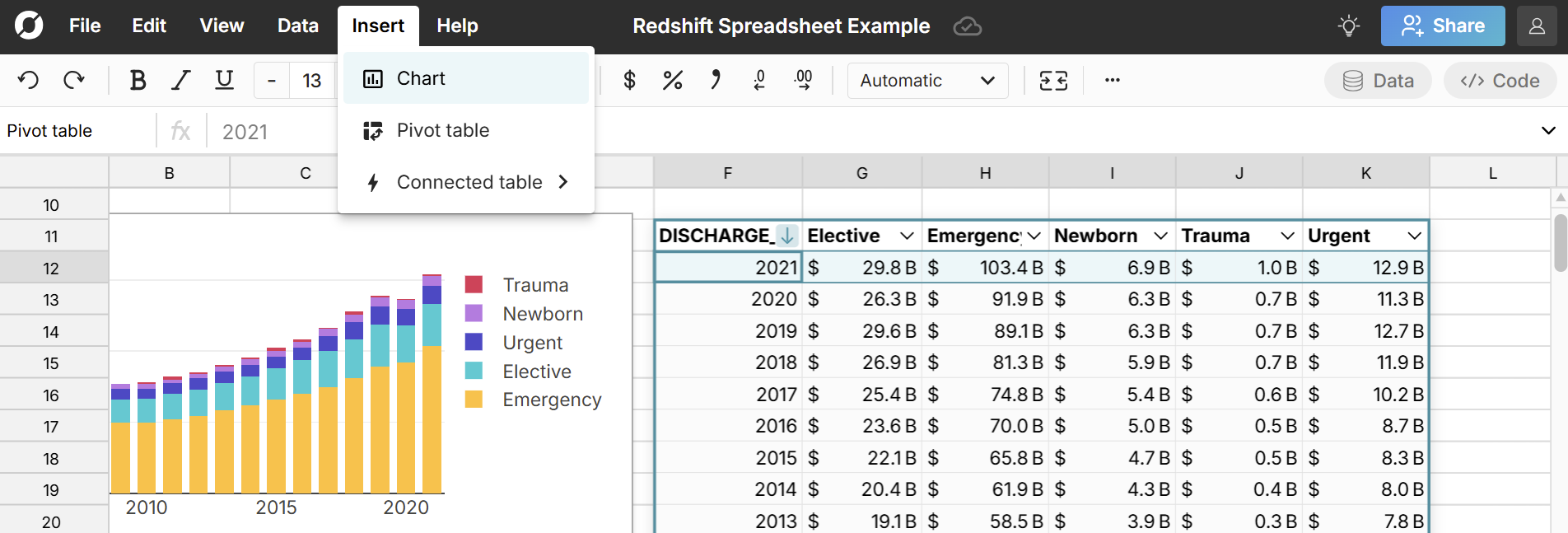This screenshot has width=1568, height=533.
Task: Click the undo arrow icon
Action: click(29, 80)
